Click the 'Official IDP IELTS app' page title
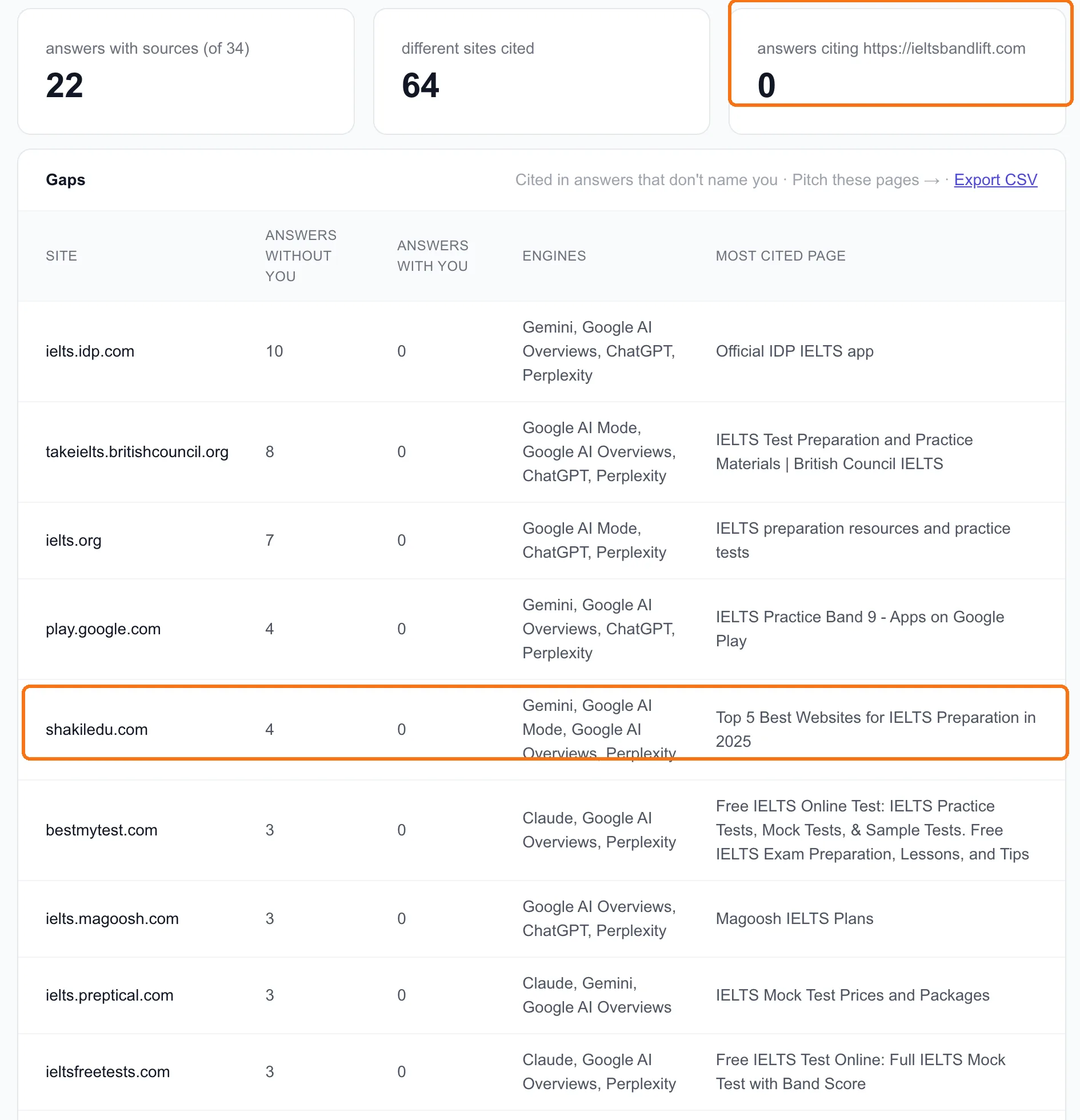Viewport: 1080px width, 1120px height. tap(795, 351)
